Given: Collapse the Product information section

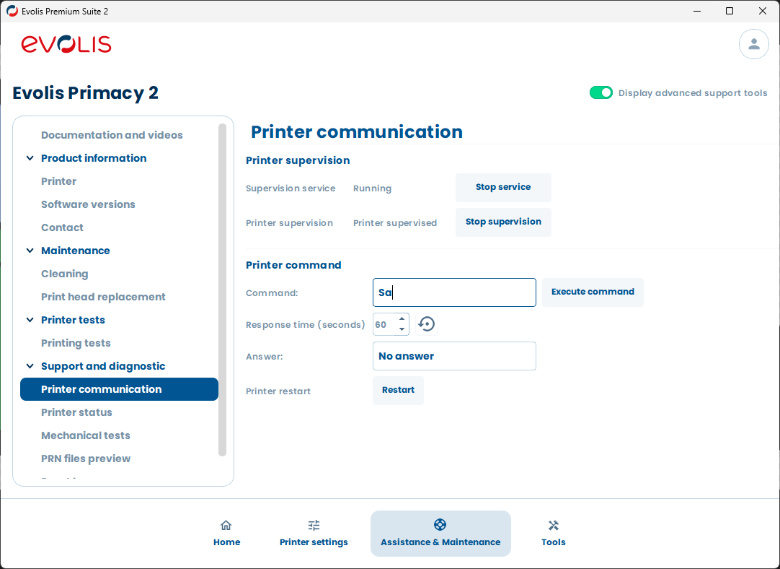Looking at the screenshot, I should coord(30,158).
